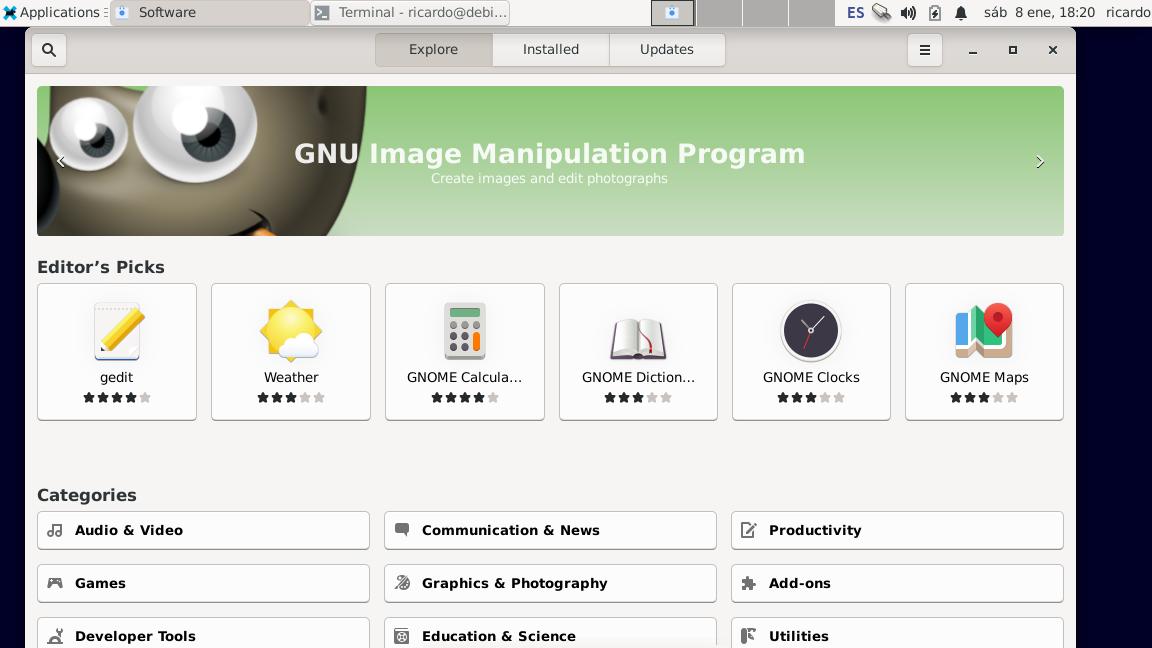This screenshot has width=1152, height=648.
Task: Open the ricardo user menu in the panel
Action: coord(1128,12)
